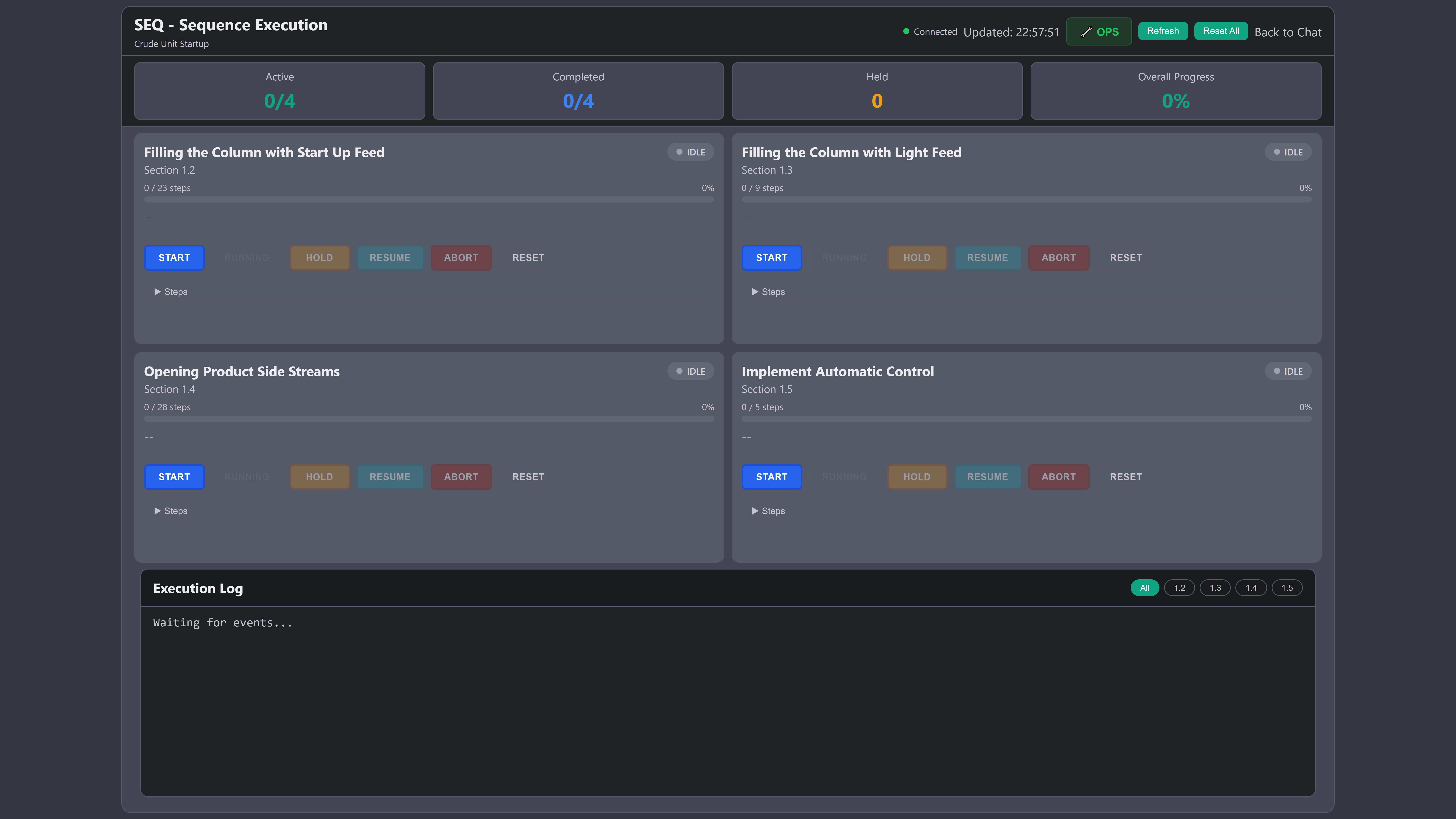
Task: Hold the Opening Product Side Streams sequence
Action: point(319,477)
